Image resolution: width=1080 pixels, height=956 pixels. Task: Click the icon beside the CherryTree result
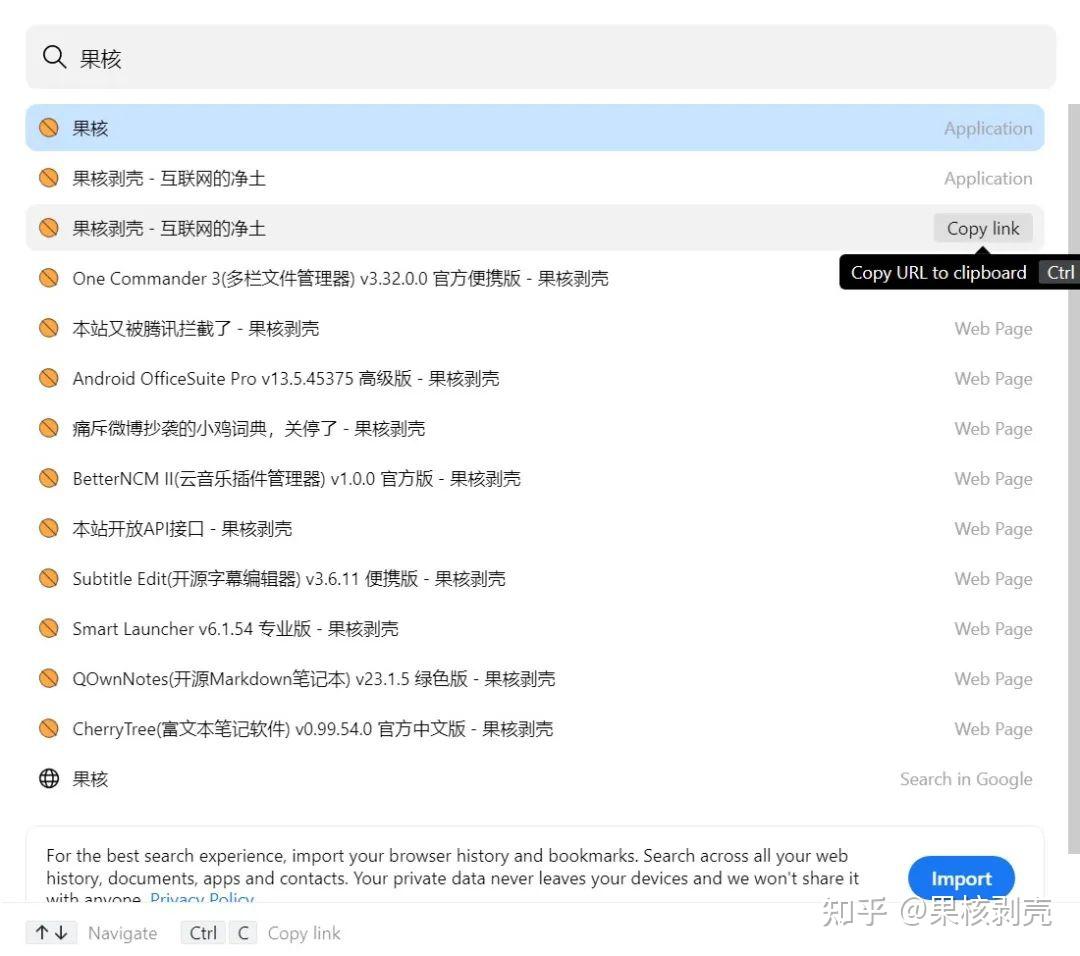[x=47, y=728]
